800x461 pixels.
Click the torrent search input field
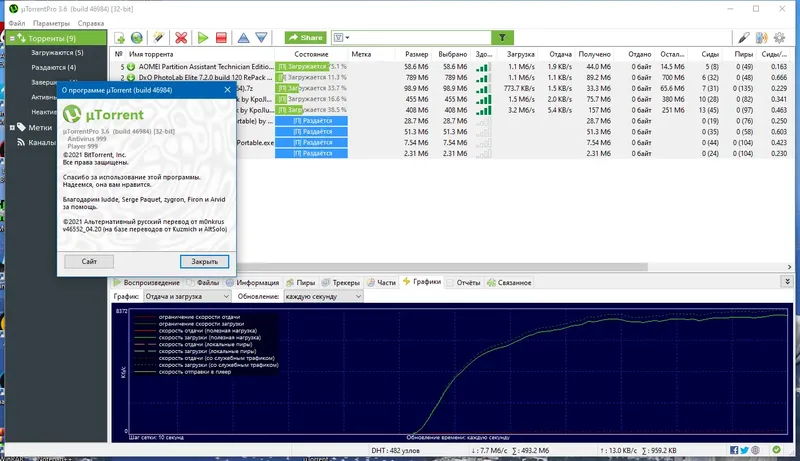(421, 38)
